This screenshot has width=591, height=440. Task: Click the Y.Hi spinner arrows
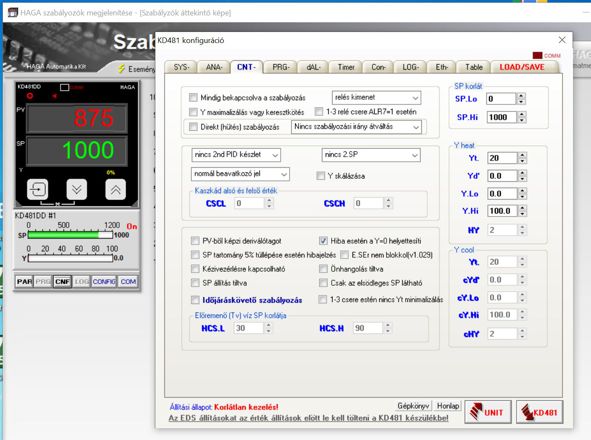[522, 211]
